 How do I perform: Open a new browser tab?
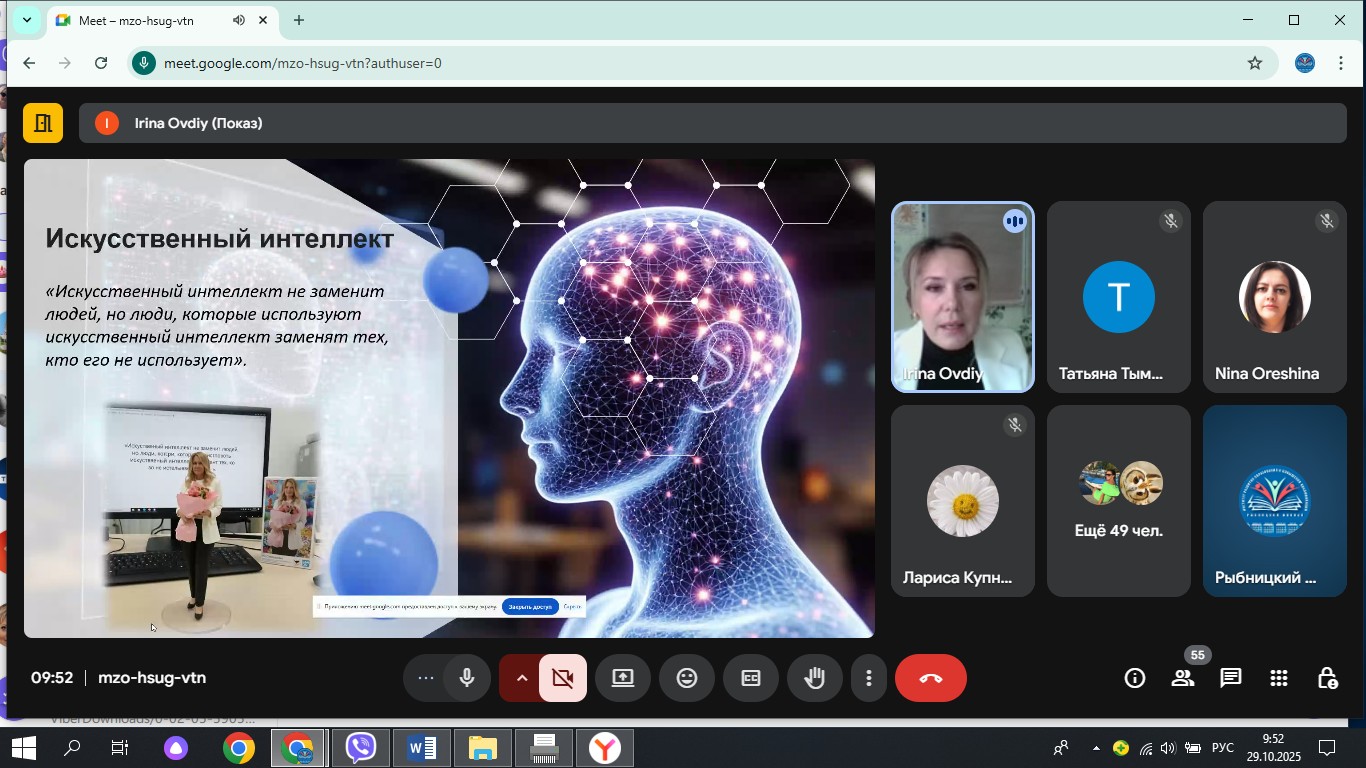click(x=299, y=20)
